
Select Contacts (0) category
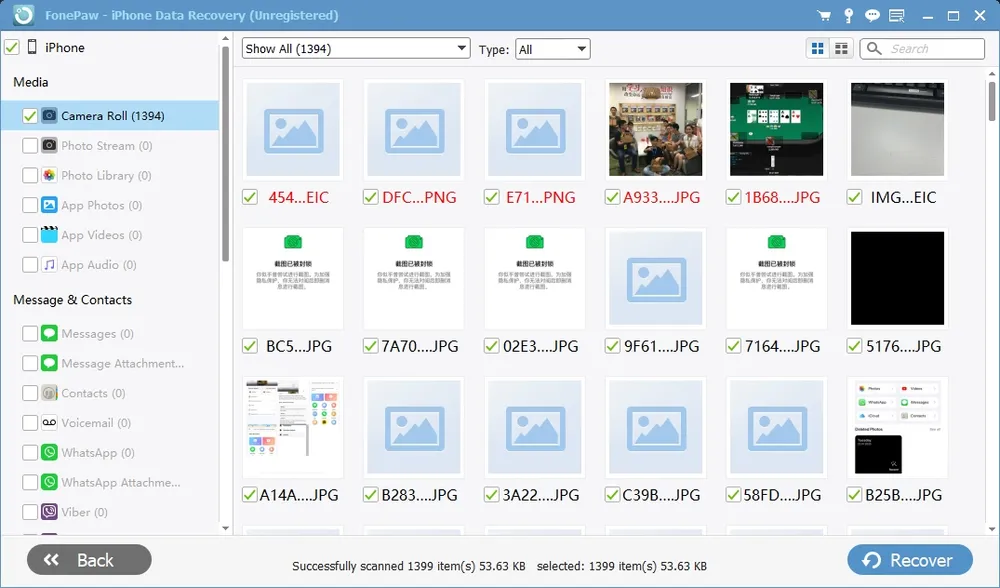click(x=93, y=393)
